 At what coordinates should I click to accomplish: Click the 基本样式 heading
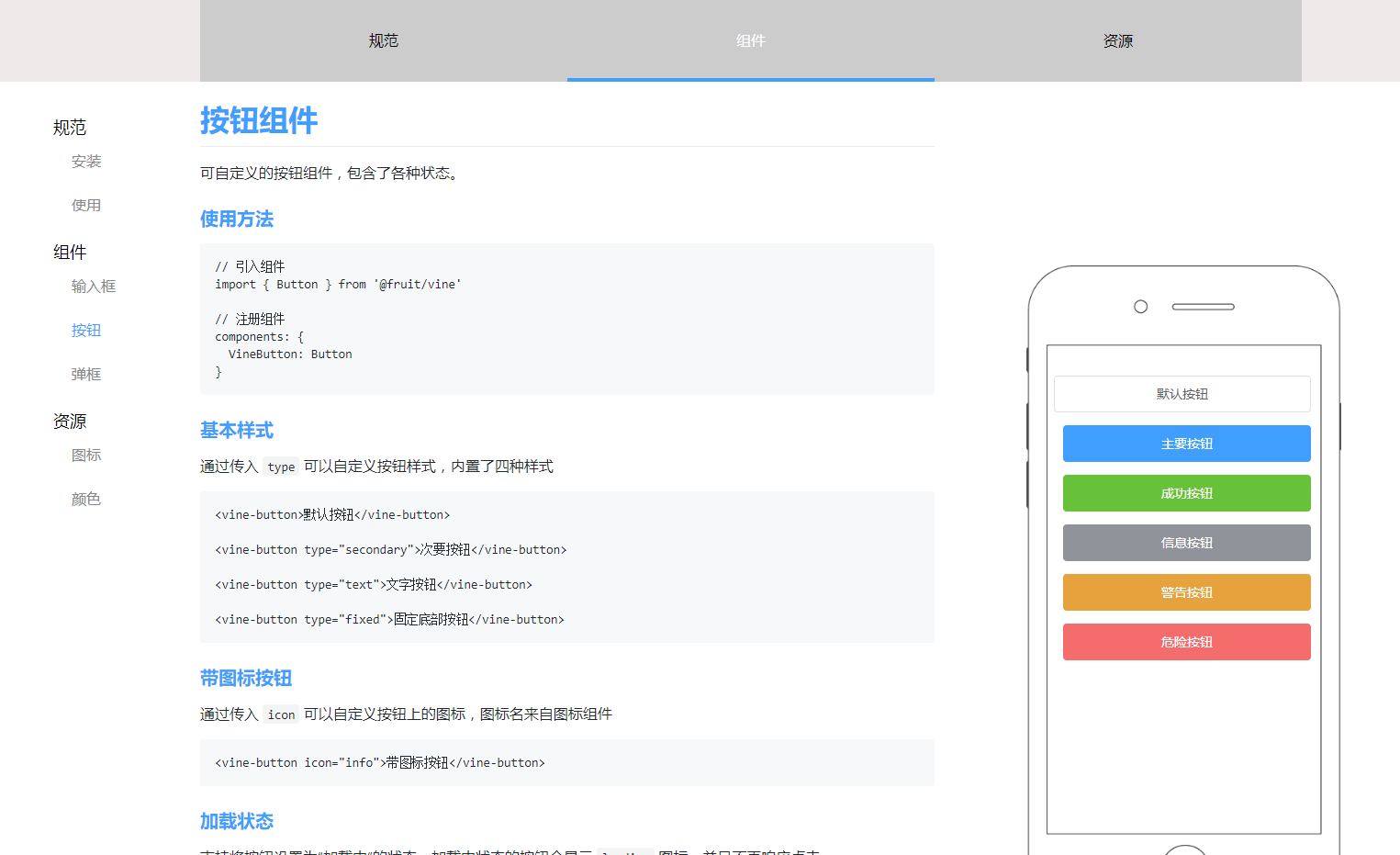point(237,430)
